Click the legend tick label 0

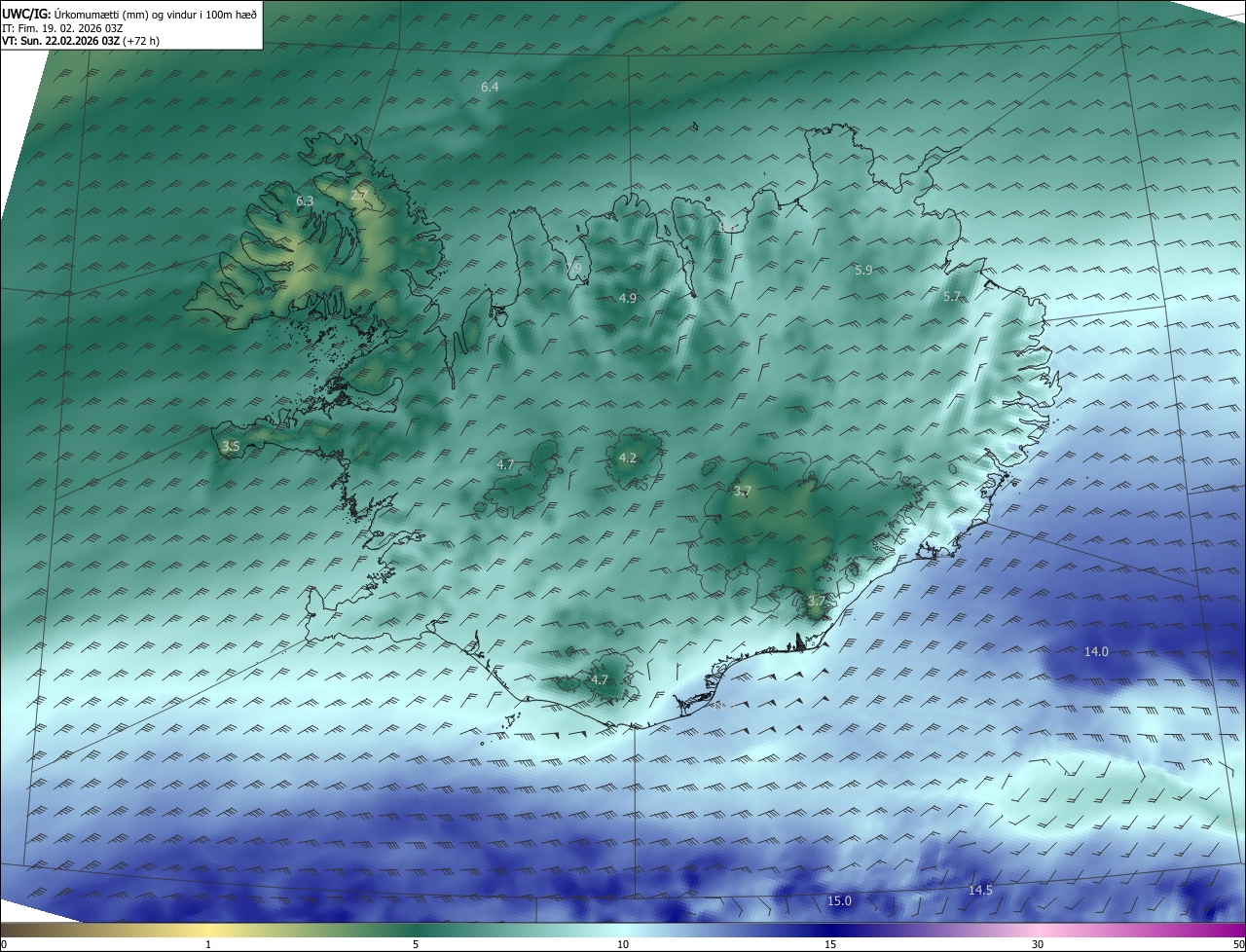[4, 944]
